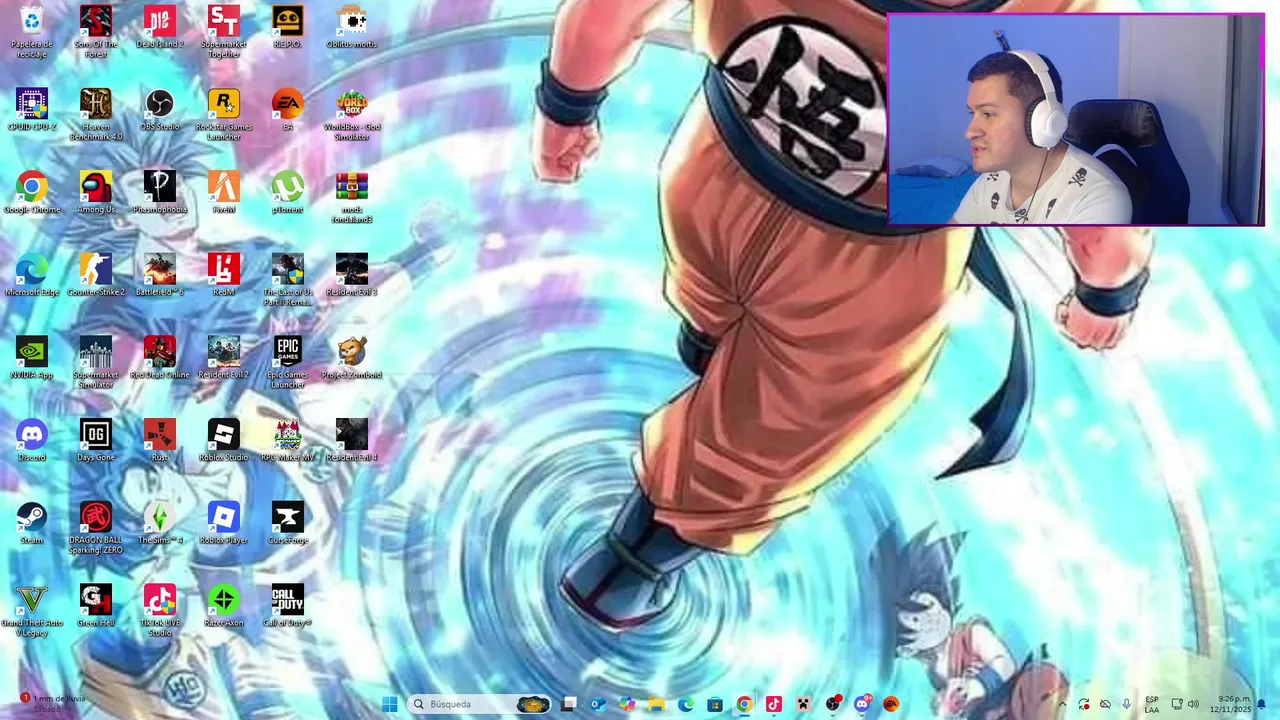Click the Microsoft Edge desktop shortcut

[32, 276]
